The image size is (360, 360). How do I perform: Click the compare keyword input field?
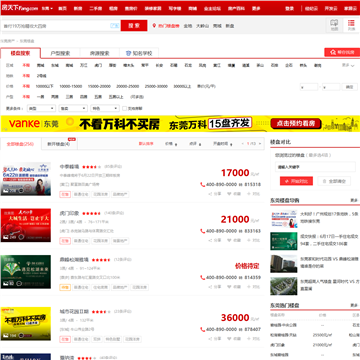(x=316, y=166)
